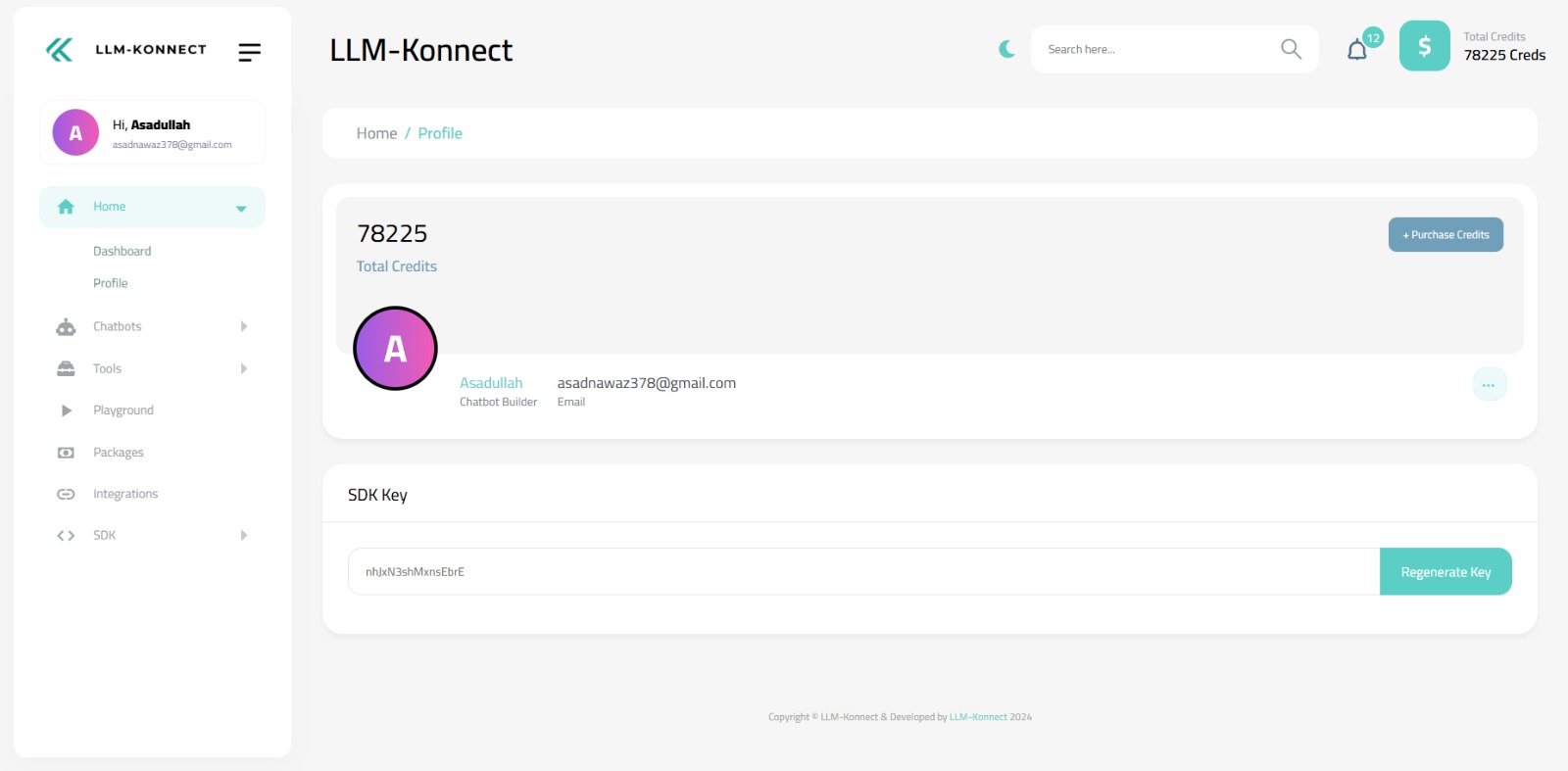Collapse the Home menu arrow
The height and width of the screenshot is (771, 1568).
(241, 208)
